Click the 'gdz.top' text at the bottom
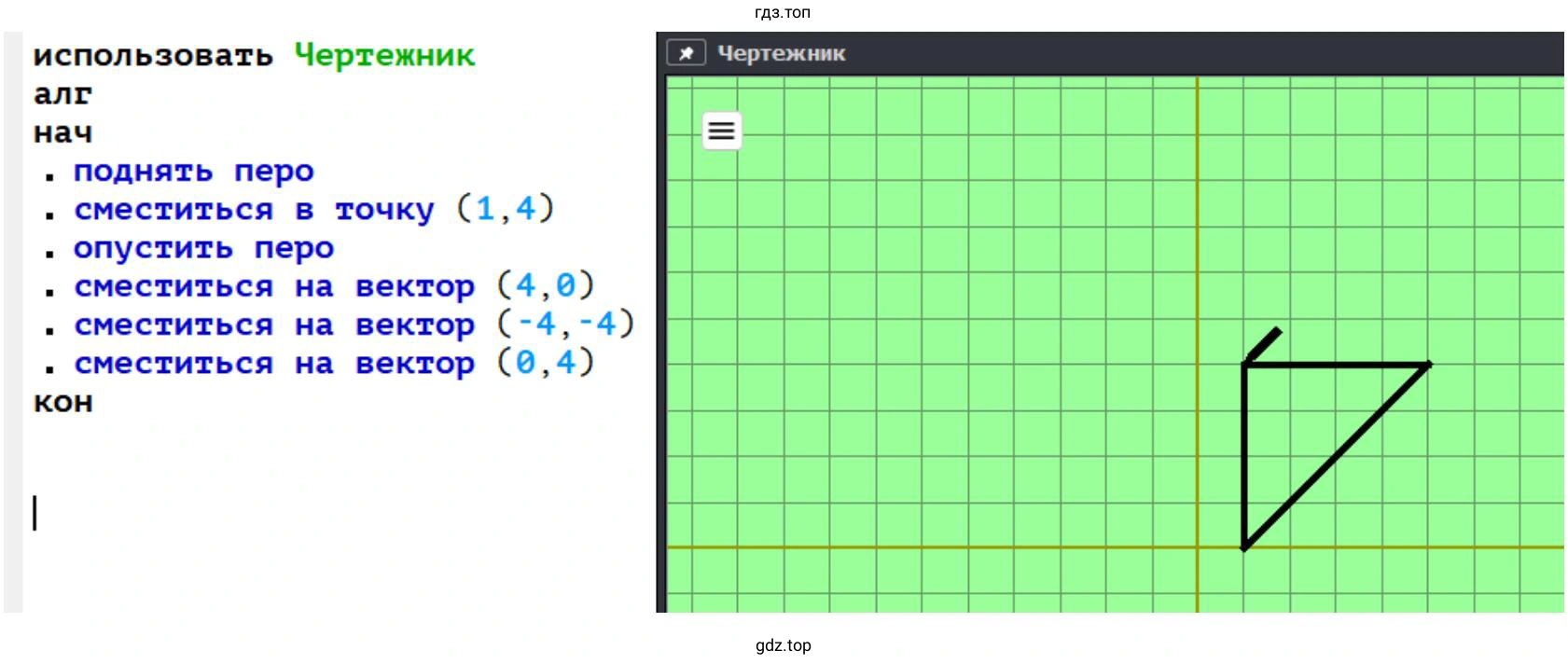1568x664 pixels. point(783,645)
